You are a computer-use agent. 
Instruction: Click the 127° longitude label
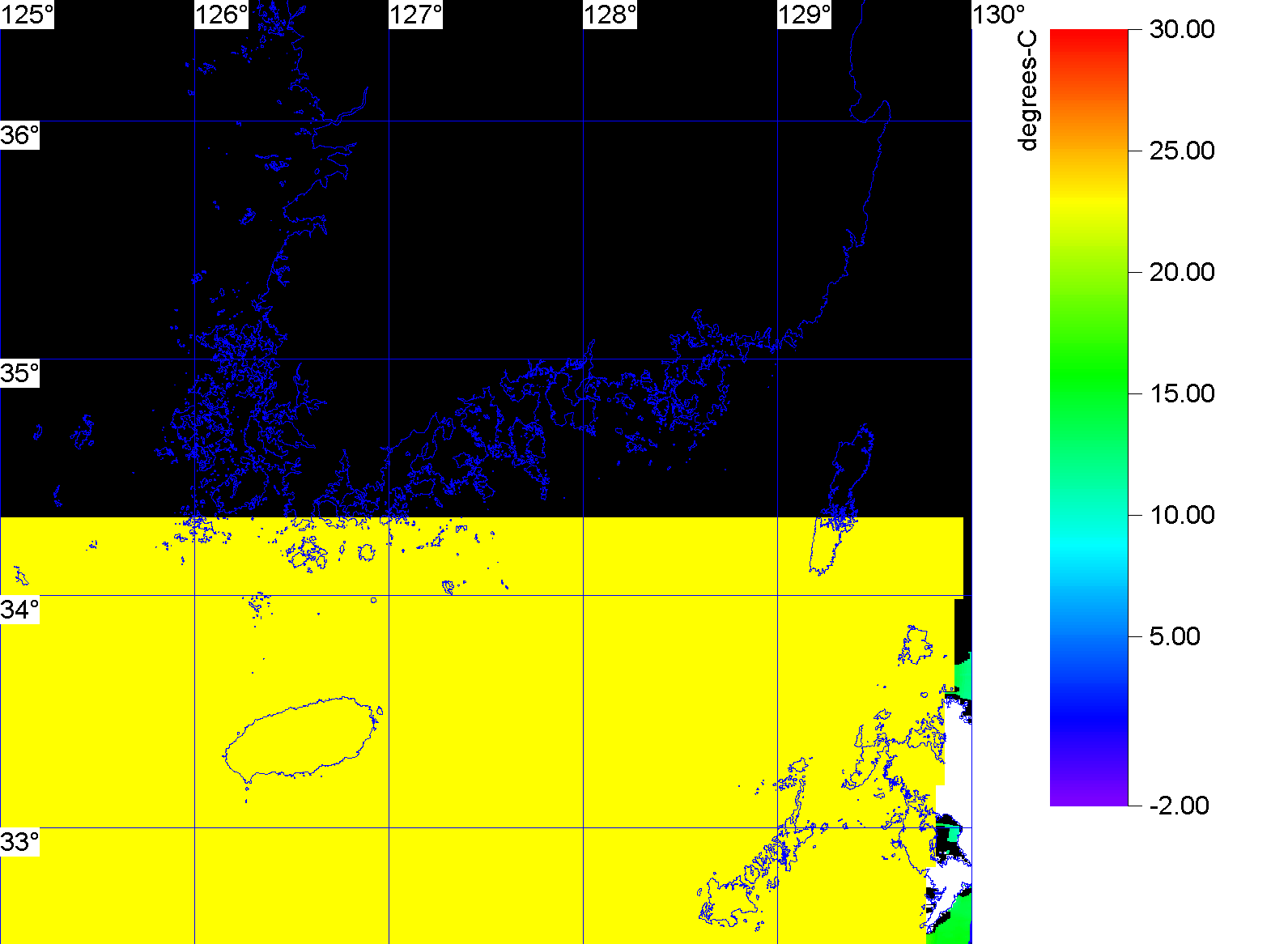click(416, 15)
